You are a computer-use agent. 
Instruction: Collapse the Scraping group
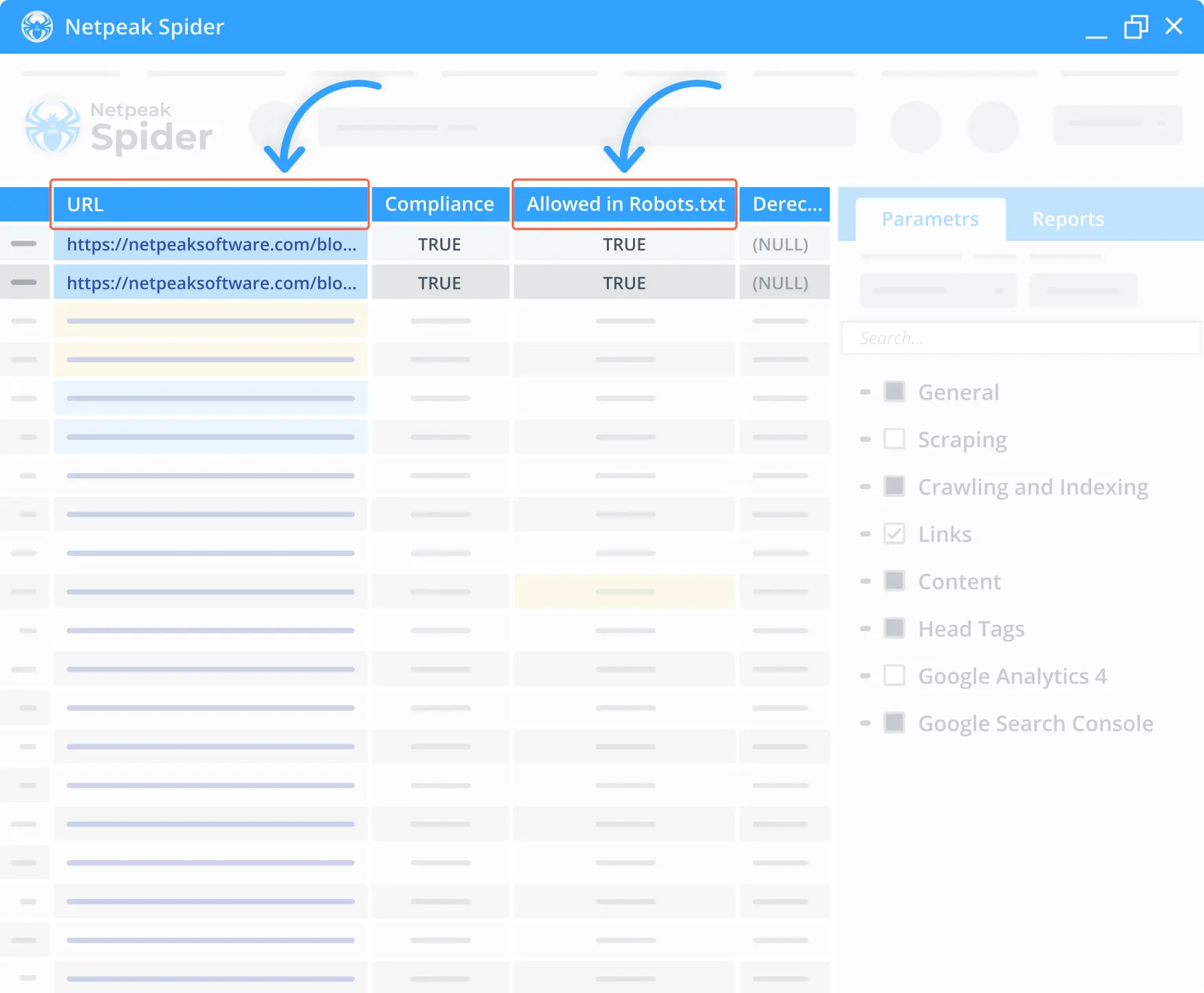tap(866, 439)
